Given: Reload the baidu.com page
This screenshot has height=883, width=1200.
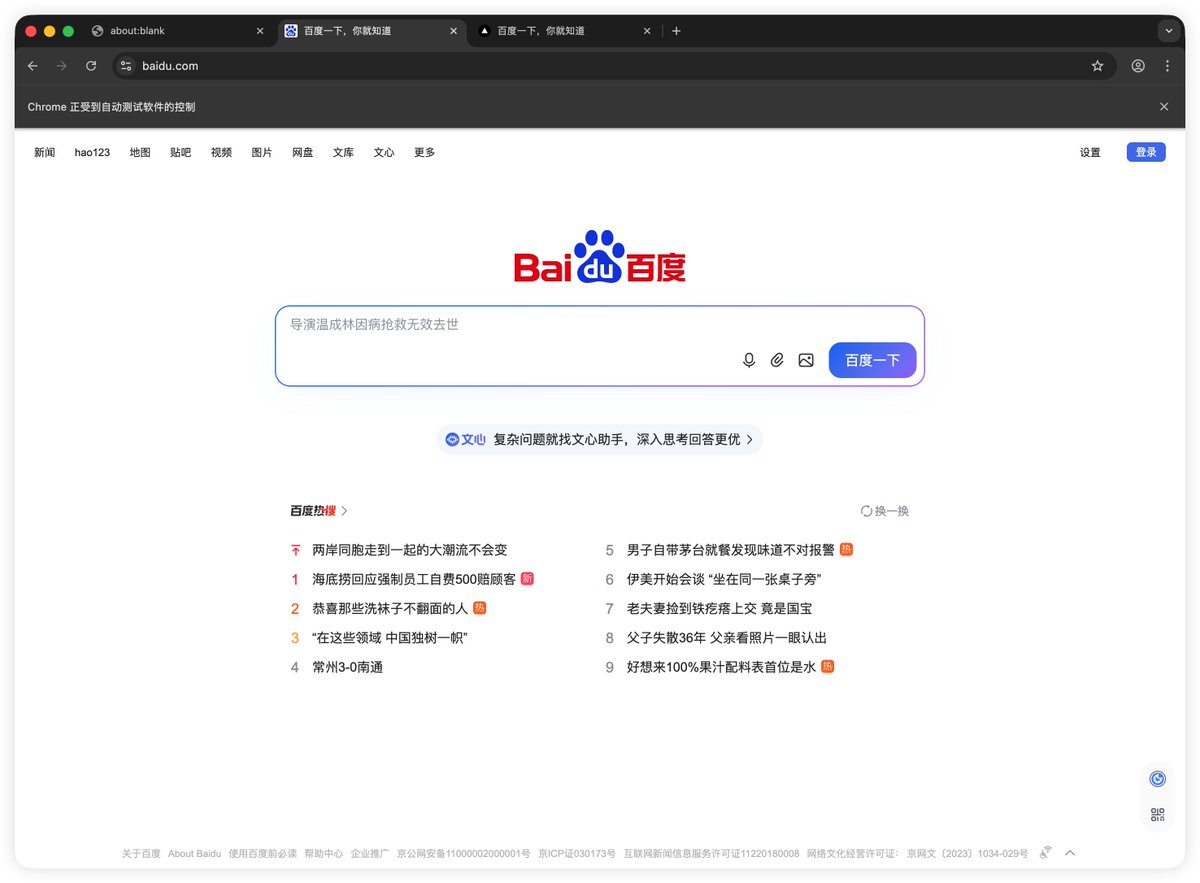Looking at the screenshot, I should click(91, 66).
